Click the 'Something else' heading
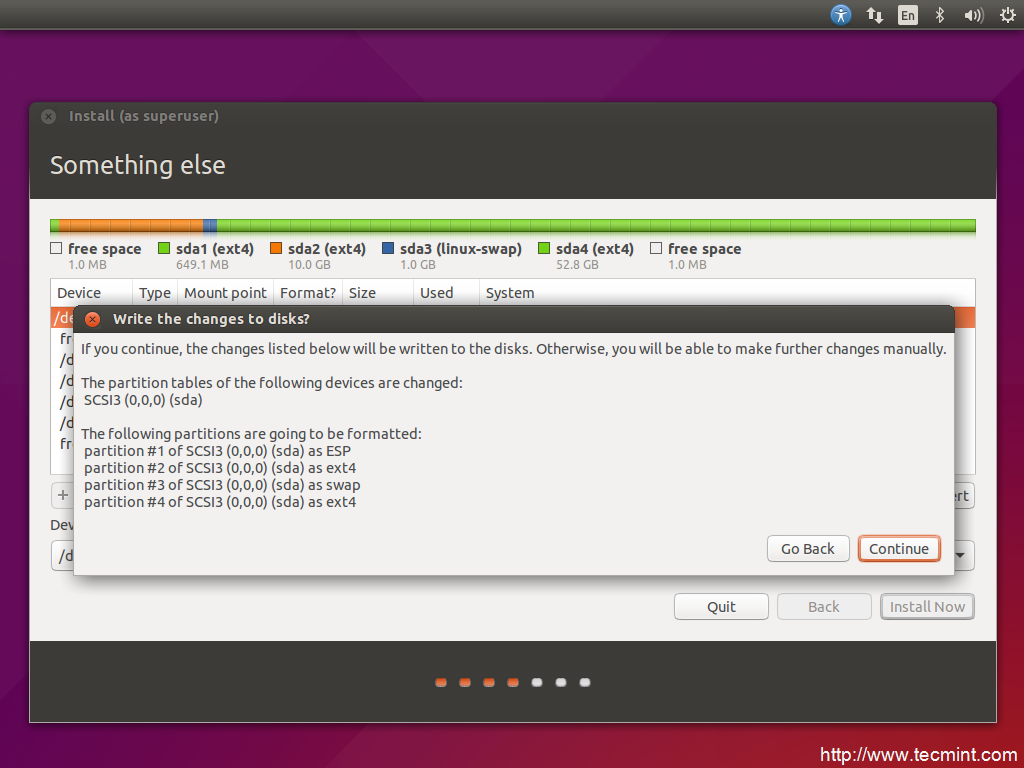1024x768 pixels. point(138,165)
